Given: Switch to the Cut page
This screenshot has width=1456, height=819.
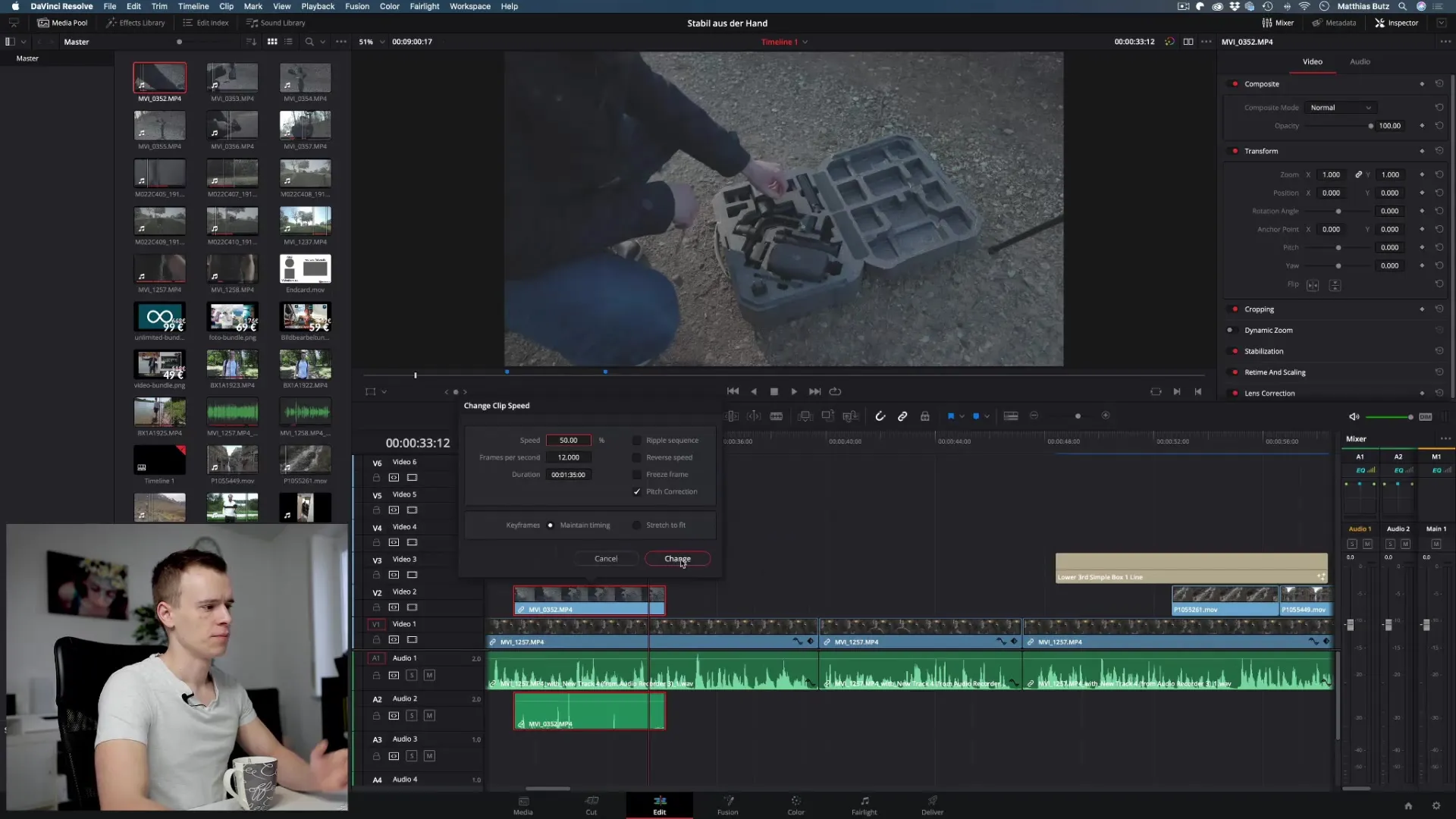Looking at the screenshot, I should pyautogui.click(x=591, y=805).
